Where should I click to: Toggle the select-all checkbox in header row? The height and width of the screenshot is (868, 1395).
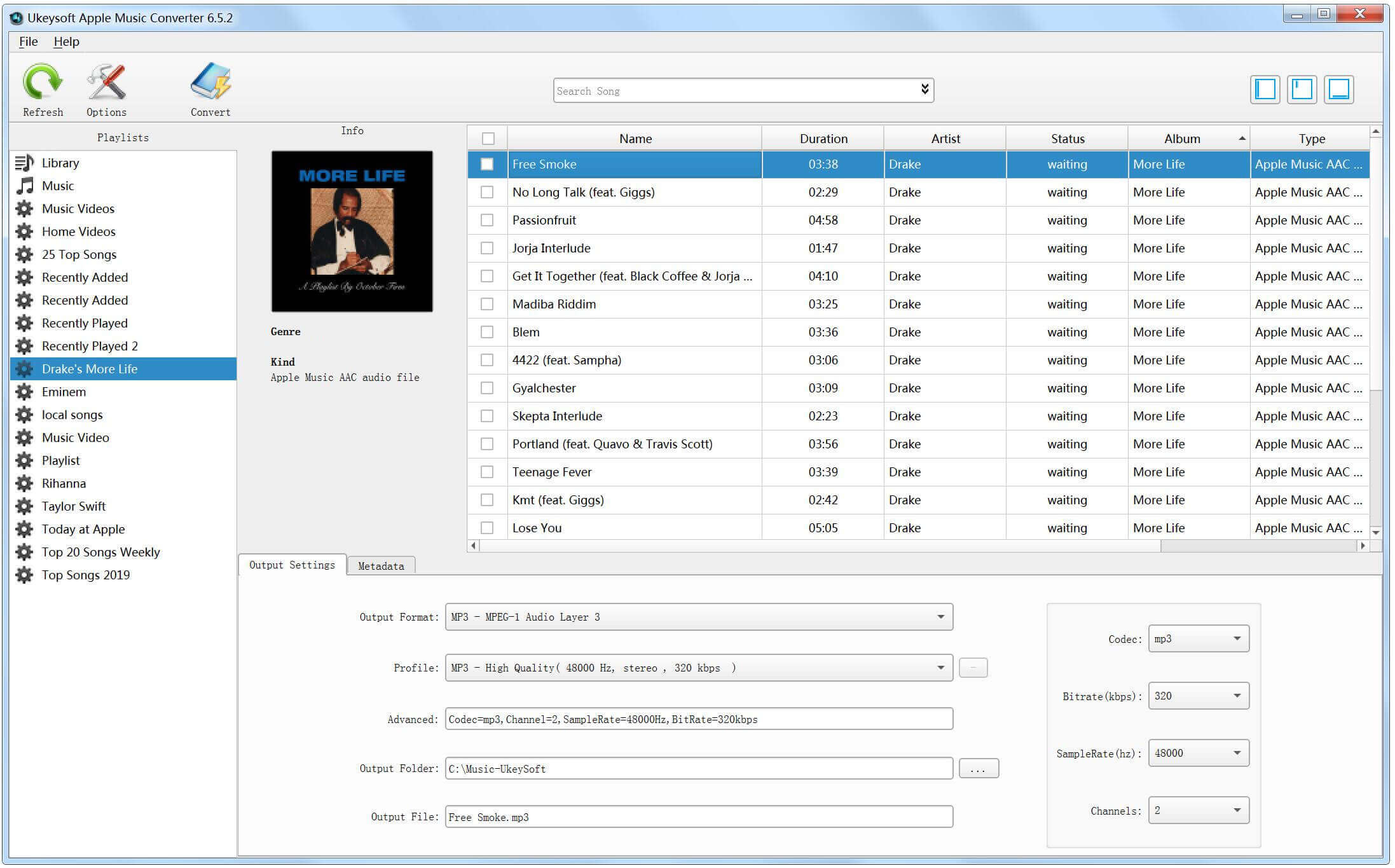489,138
